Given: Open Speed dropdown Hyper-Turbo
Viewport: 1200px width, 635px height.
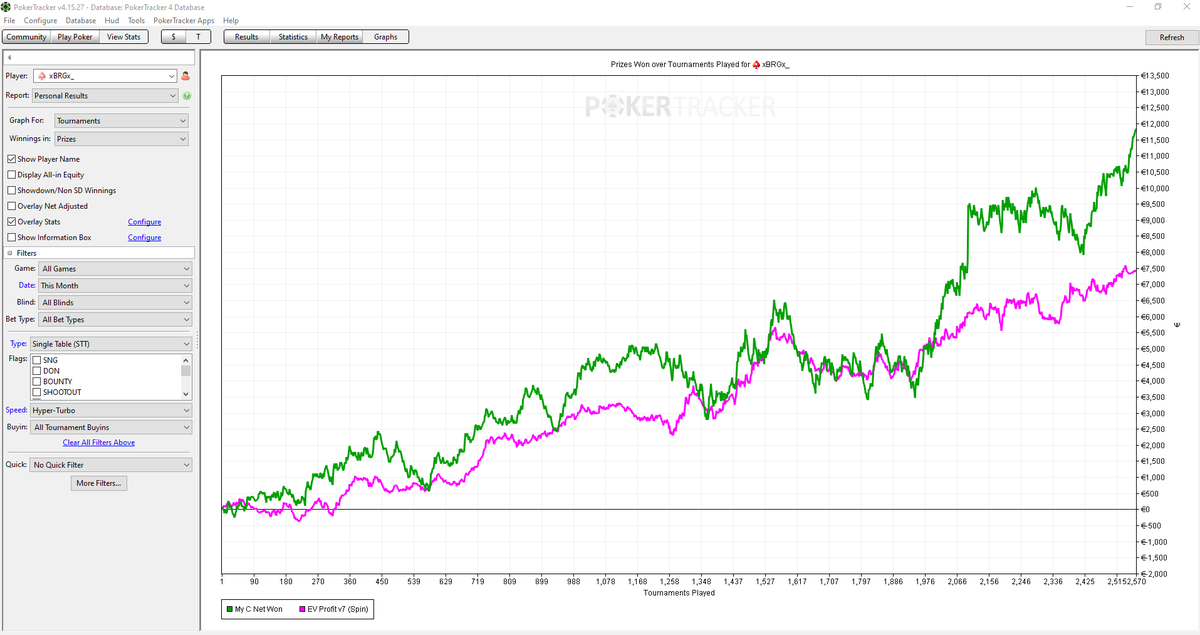Looking at the screenshot, I should tap(110, 411).
